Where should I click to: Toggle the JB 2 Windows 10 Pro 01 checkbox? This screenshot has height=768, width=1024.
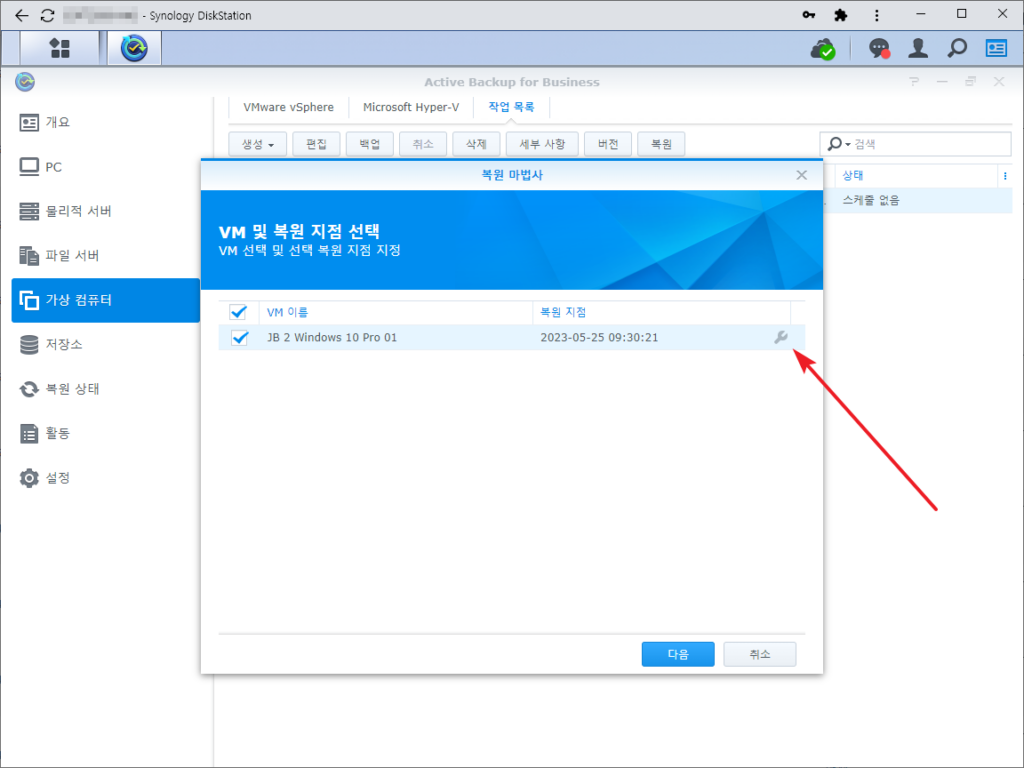point(239,338)
